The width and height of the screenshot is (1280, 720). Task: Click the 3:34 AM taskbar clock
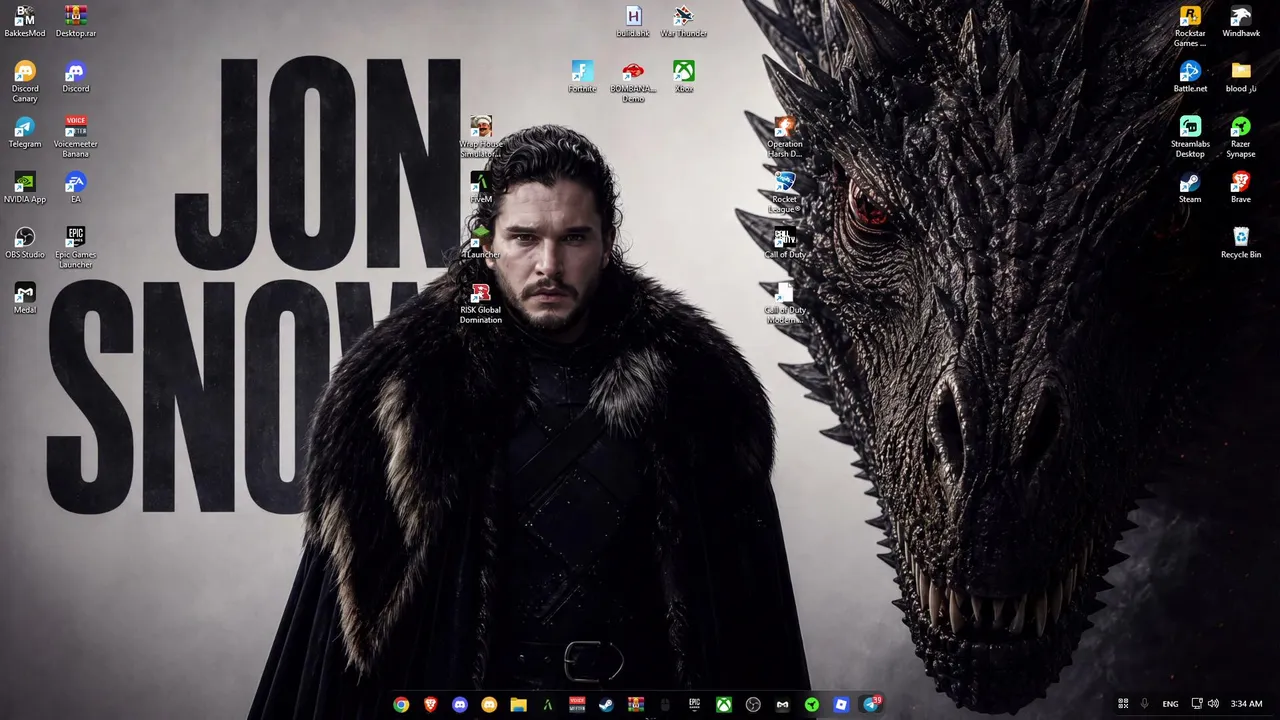(1246, 704)
